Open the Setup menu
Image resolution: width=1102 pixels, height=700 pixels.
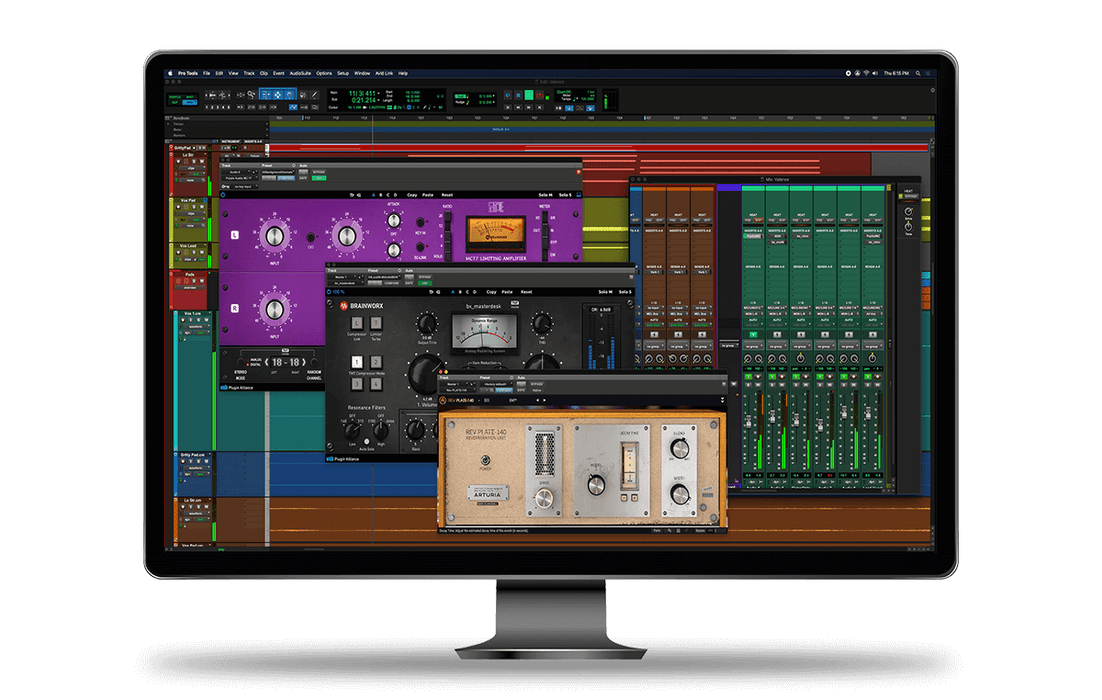pos(343,73)
